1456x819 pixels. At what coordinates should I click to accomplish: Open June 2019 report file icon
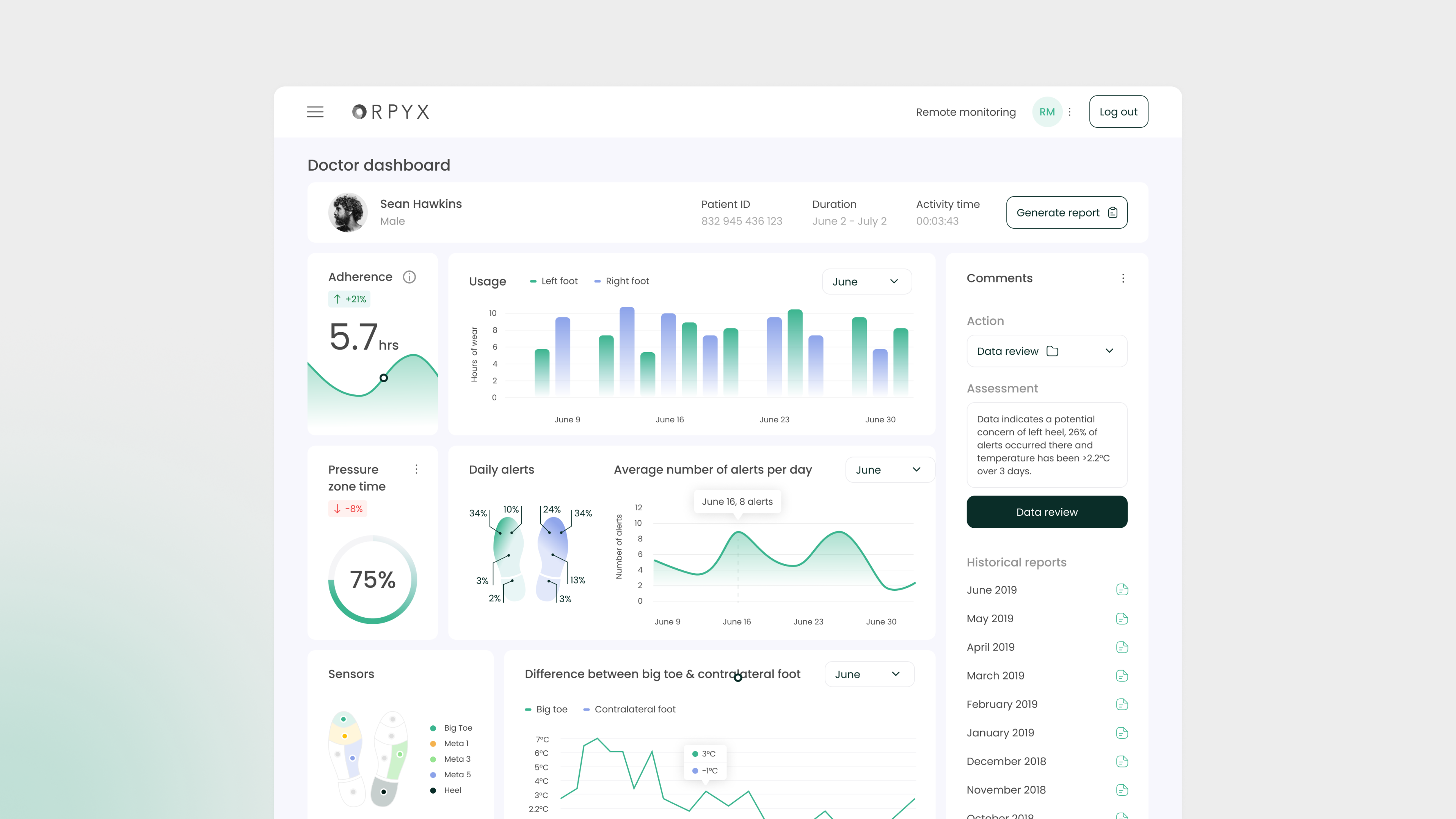coord(1122,590)
